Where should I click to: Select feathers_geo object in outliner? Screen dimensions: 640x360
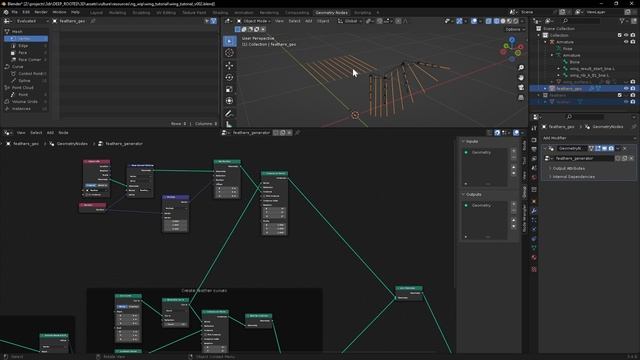pos(569,89)
